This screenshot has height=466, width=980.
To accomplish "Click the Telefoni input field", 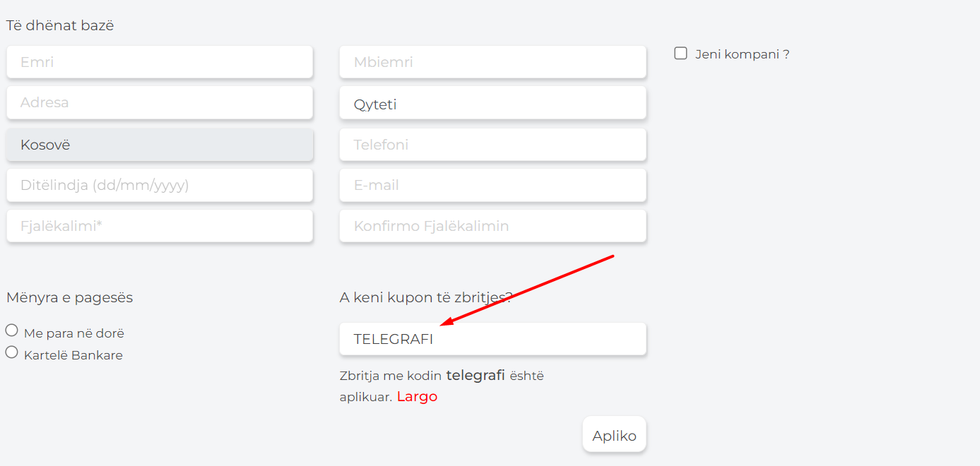I will (492, 145).
